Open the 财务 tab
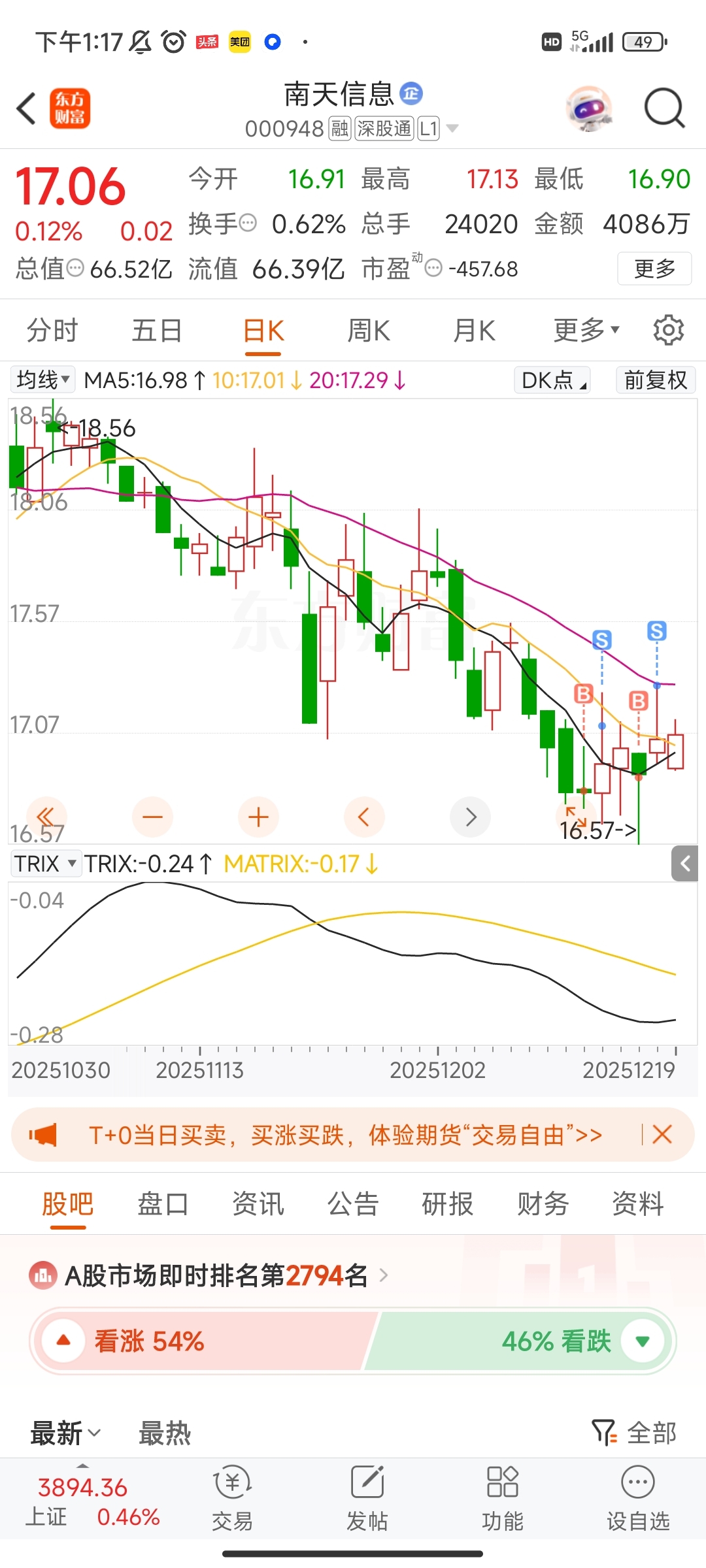Screen dimensions: 706x1568 click(x=543, y=1203)
